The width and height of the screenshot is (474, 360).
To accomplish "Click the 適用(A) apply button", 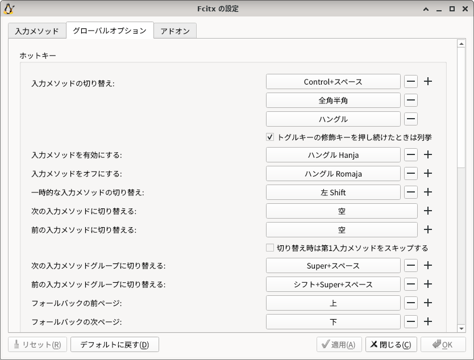I will [339, 344].
